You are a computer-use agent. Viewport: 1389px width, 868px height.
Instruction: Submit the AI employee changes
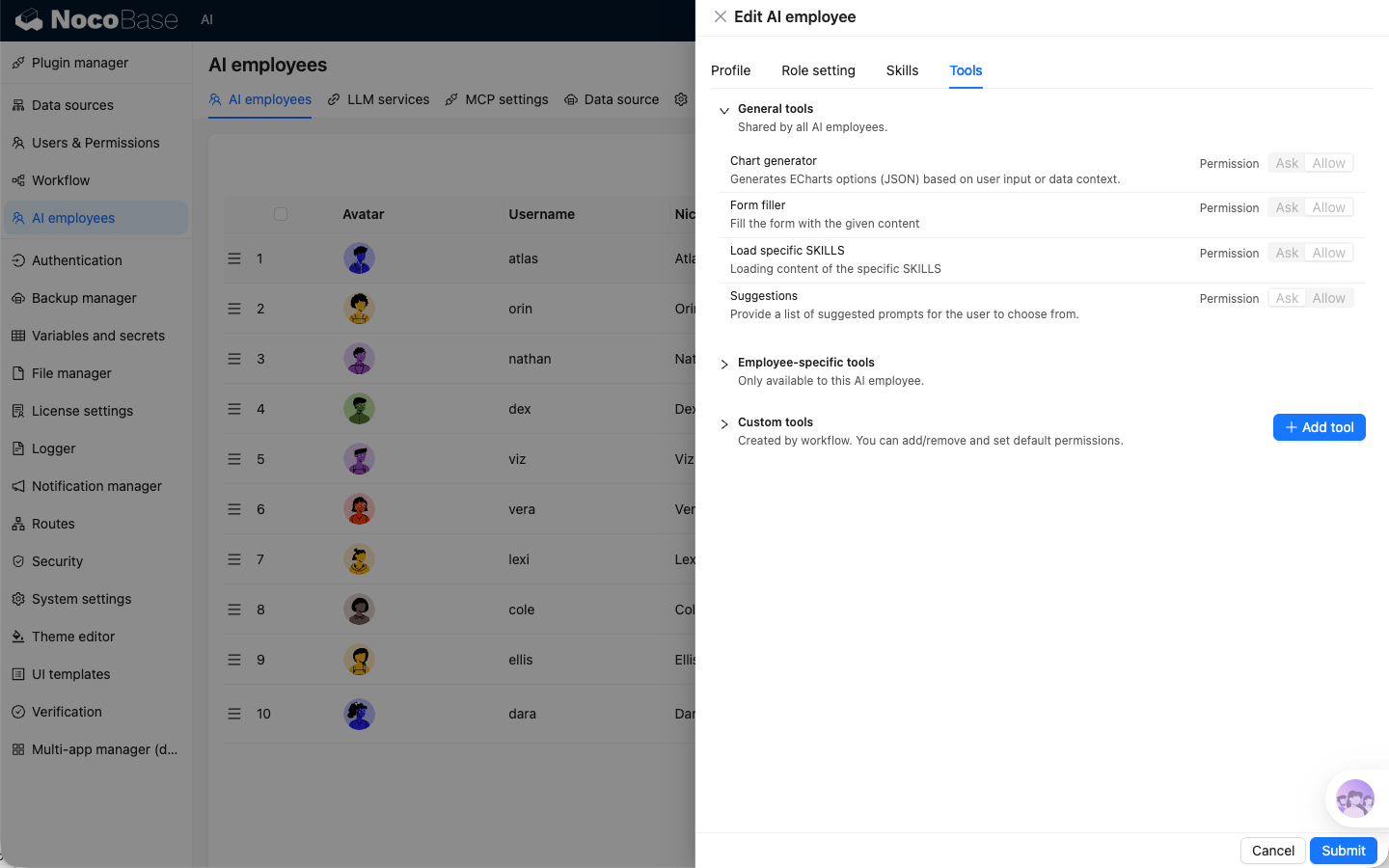(1343, 851)
